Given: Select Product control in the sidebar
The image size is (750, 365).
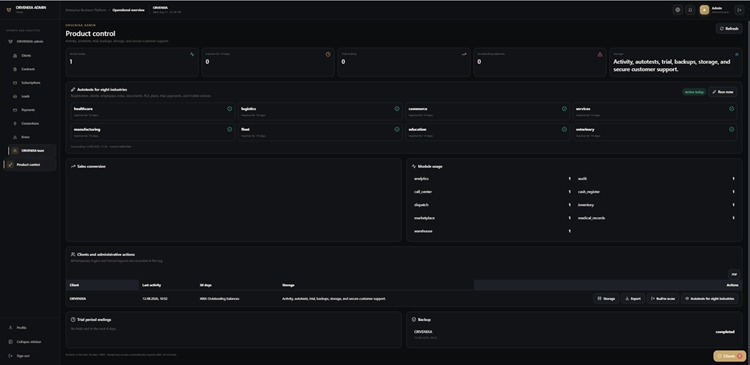Looking at the screenshot, I should tap(30, 165).
